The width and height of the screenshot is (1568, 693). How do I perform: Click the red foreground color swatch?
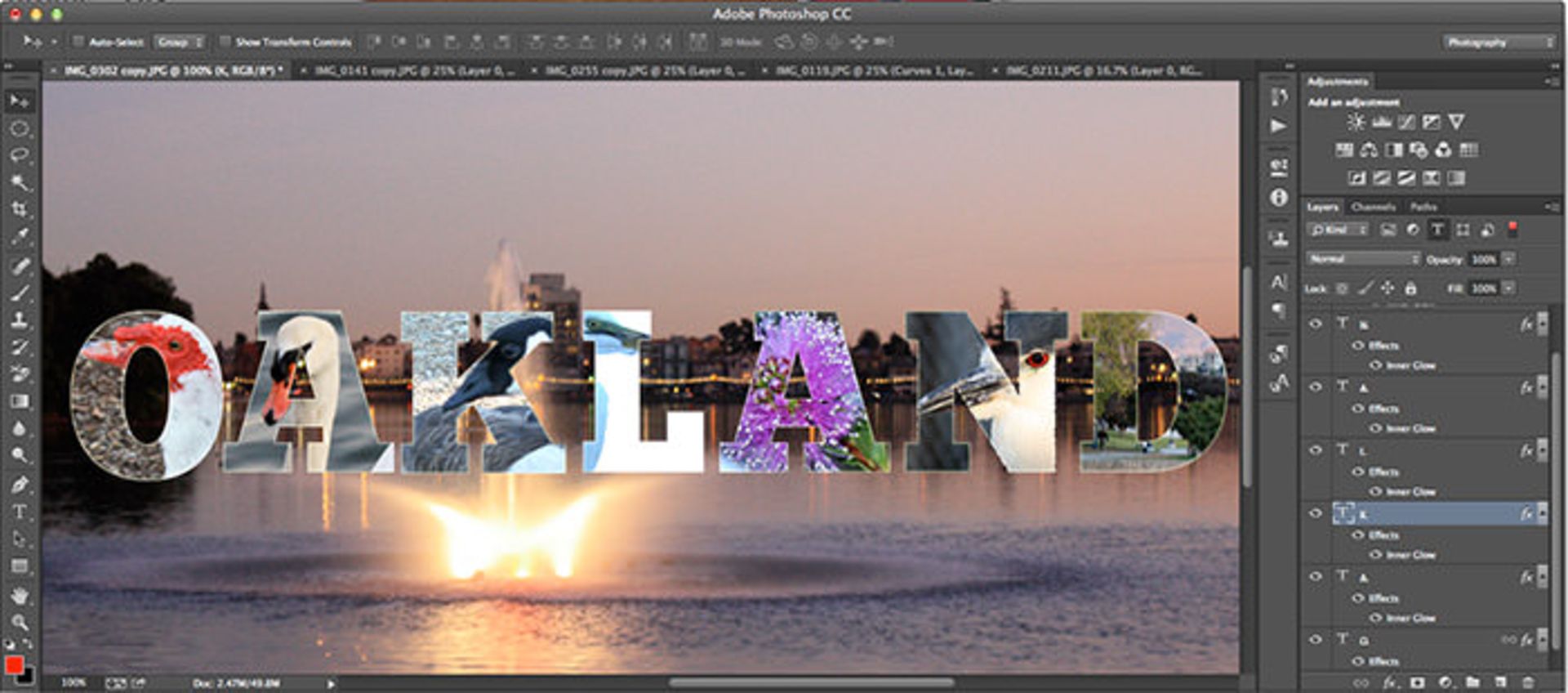13,664
